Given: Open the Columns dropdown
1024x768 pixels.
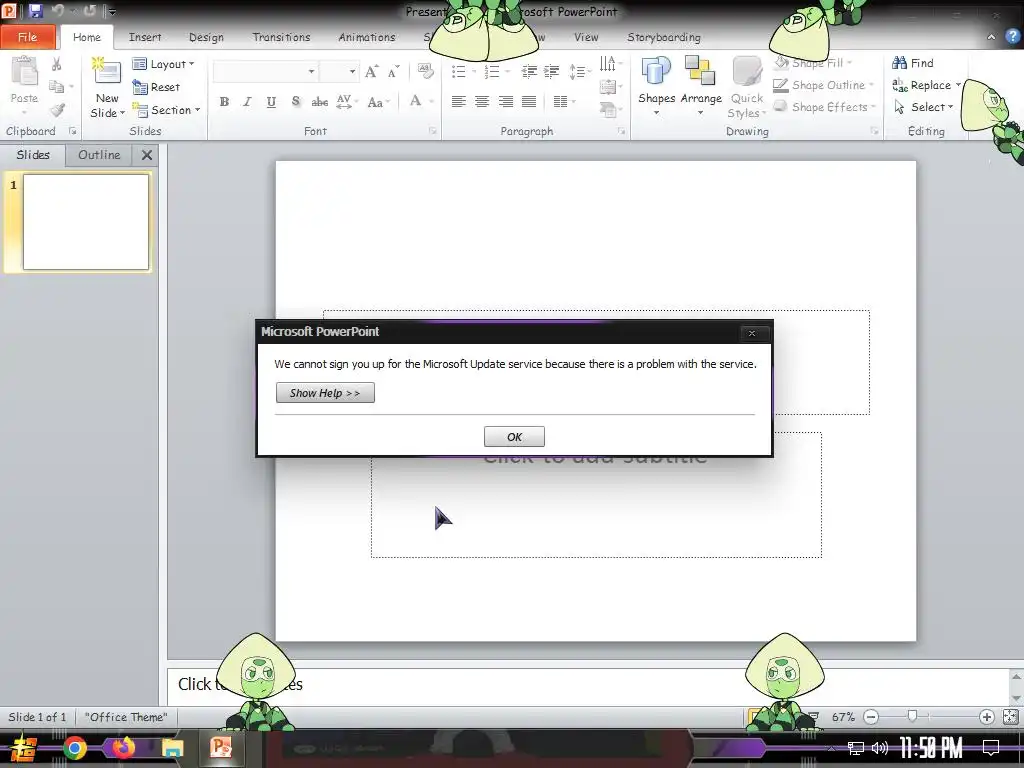Looking at the screenshot, I should tap(564, 101).
